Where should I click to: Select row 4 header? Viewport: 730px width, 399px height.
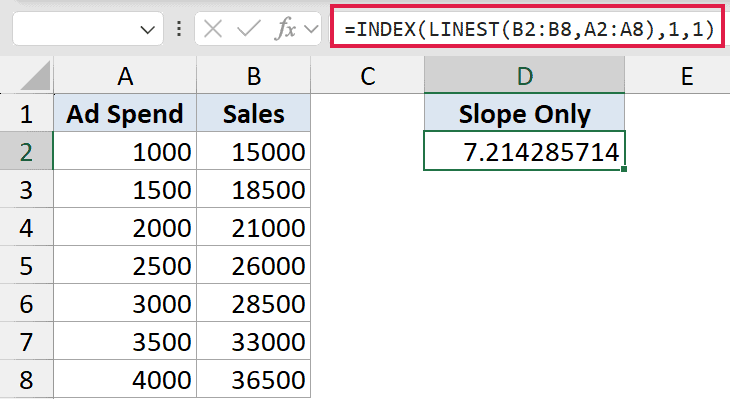click(x=27, y=227)
